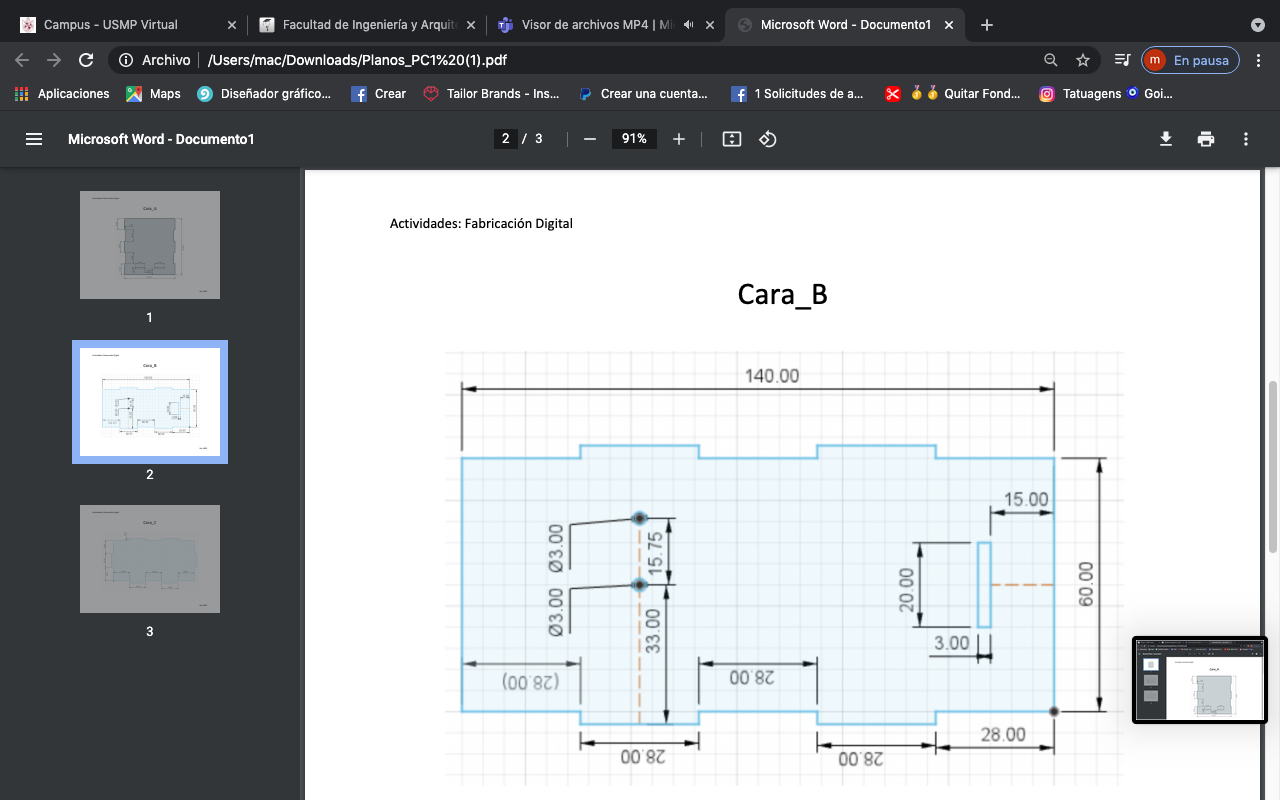Select page 3 thumbnail Cara_C

(x=150, y=559)
